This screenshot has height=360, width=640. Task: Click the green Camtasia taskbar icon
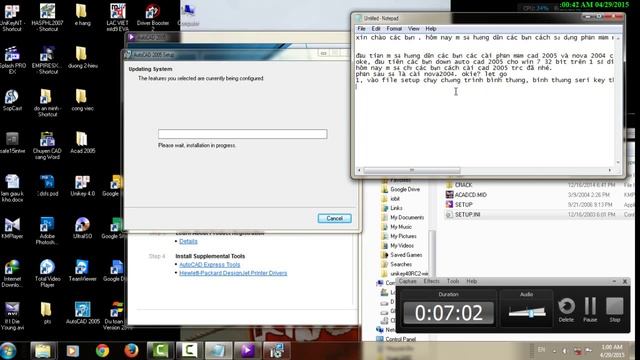(x=160, y=351)
